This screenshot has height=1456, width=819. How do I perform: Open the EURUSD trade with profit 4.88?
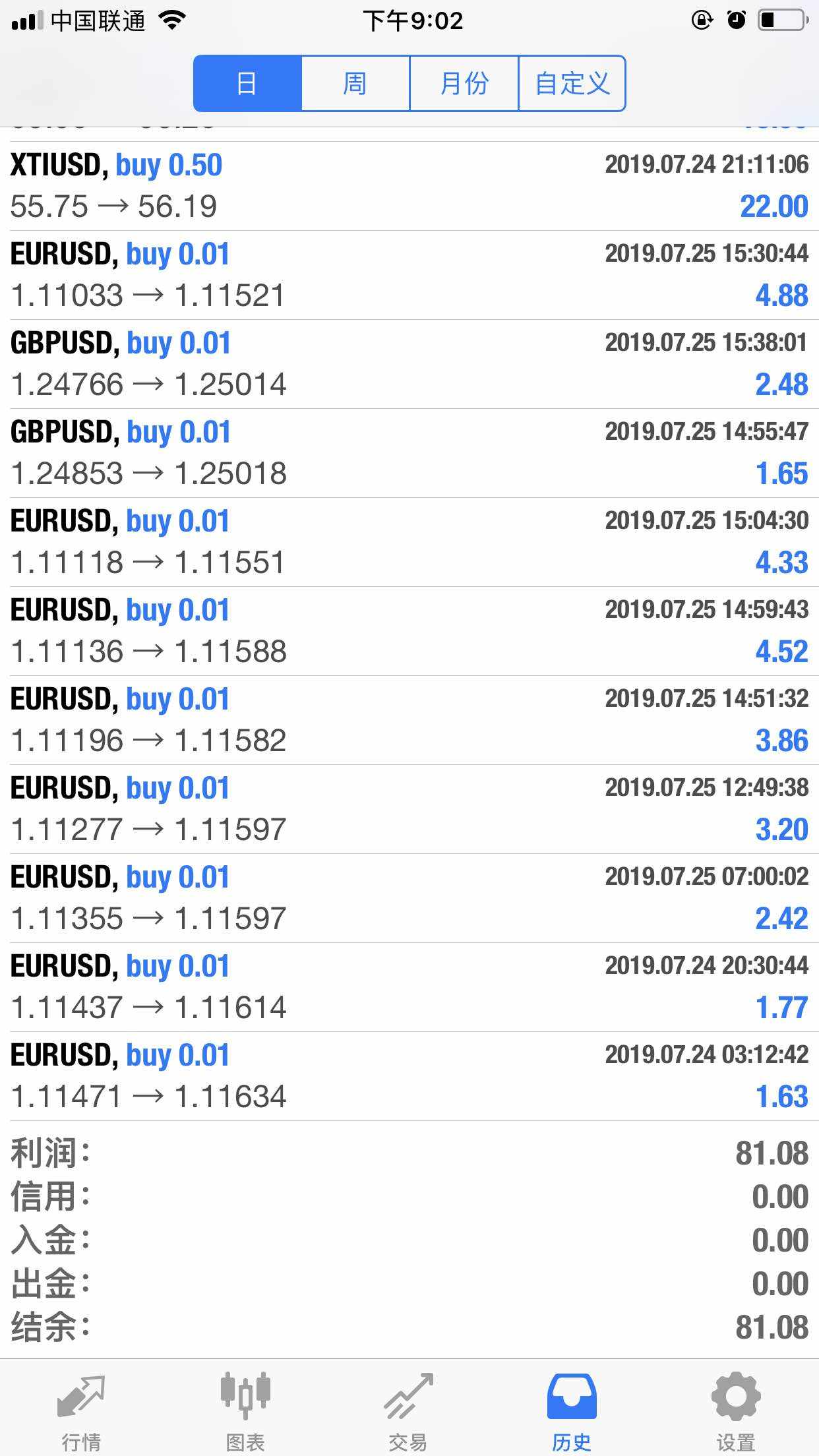click(409, 275)
